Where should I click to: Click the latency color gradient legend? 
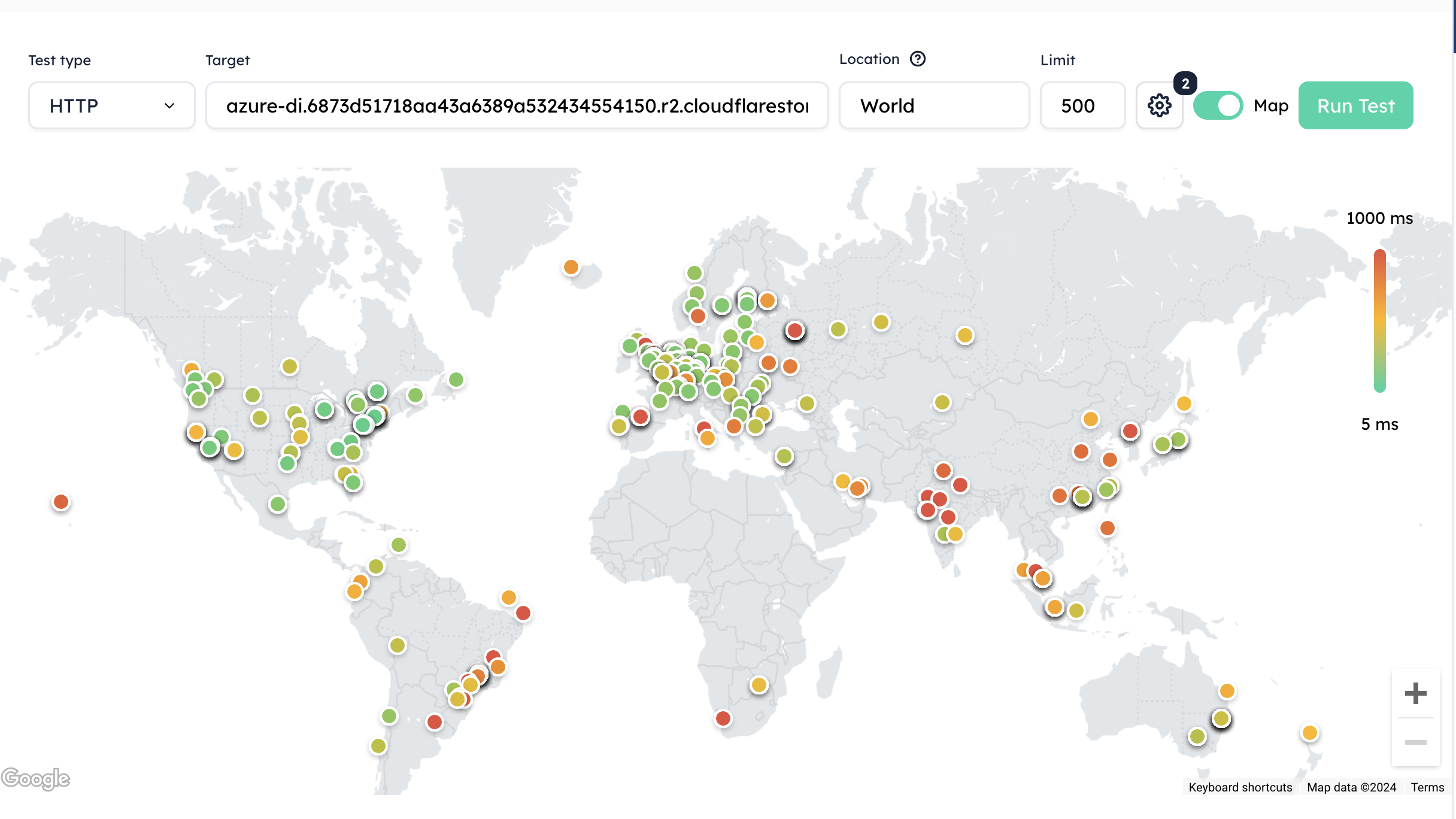point(1380,321)
